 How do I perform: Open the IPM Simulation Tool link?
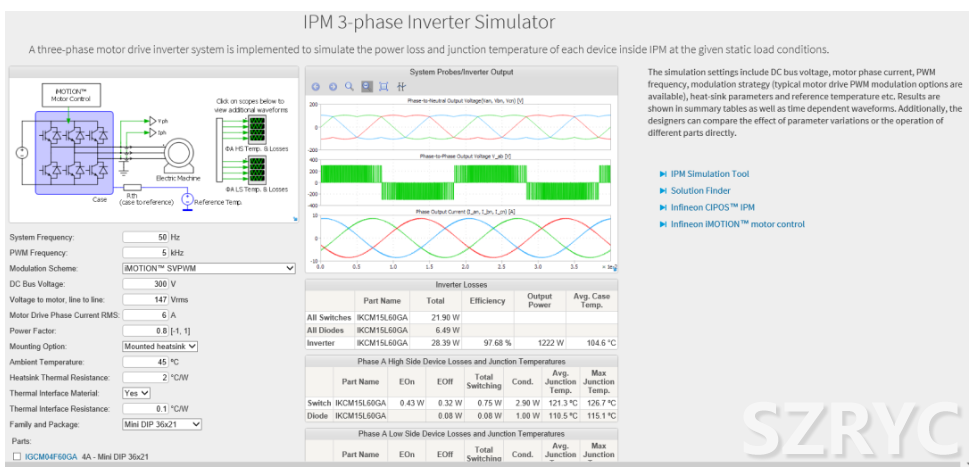[x=709, y=174]
